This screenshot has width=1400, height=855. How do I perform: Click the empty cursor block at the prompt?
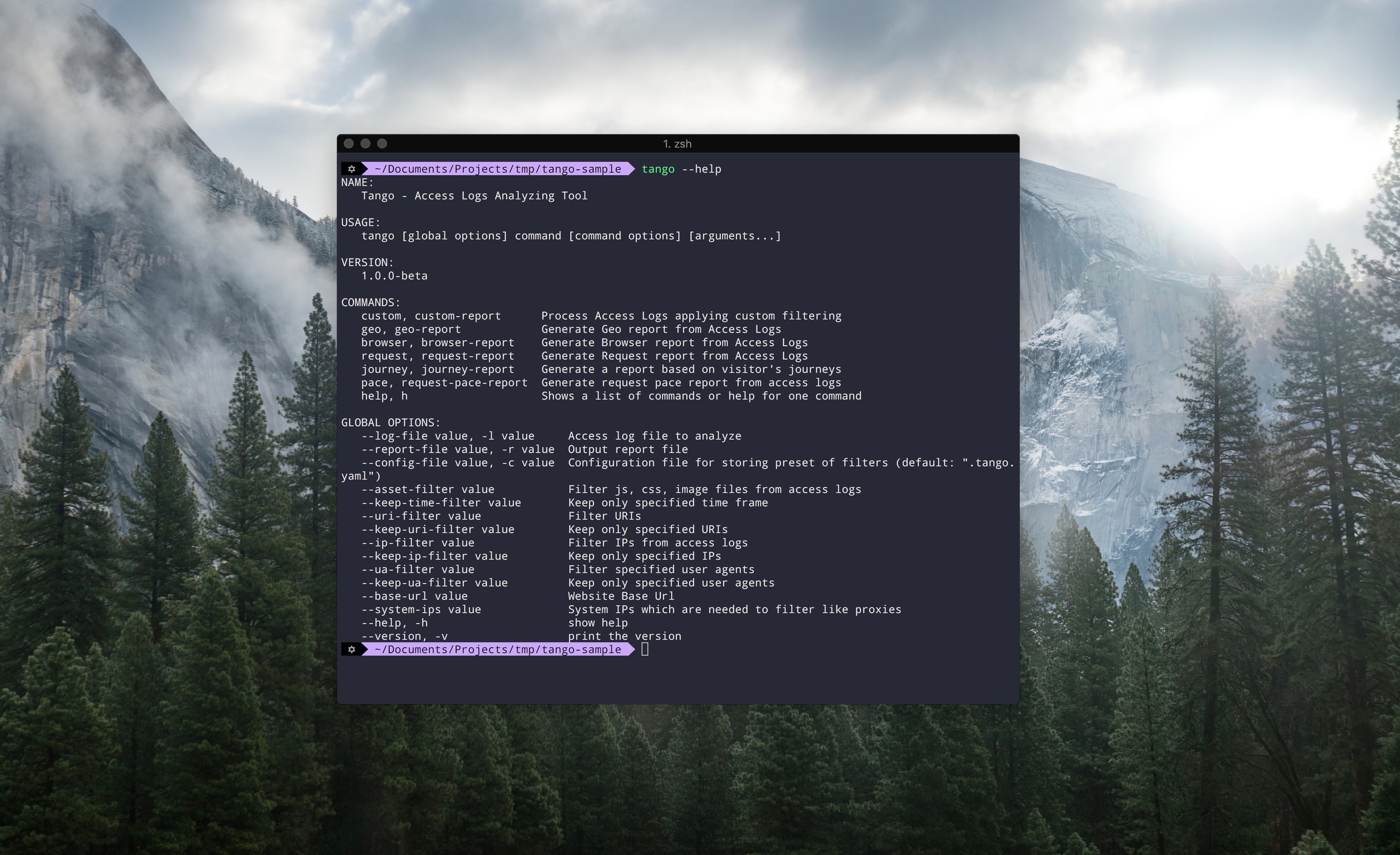(645, 650)
